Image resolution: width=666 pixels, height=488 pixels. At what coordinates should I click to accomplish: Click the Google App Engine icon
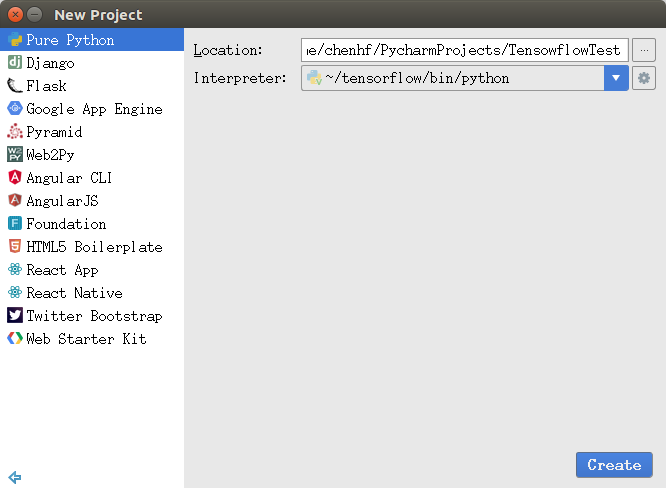point(15,108)
